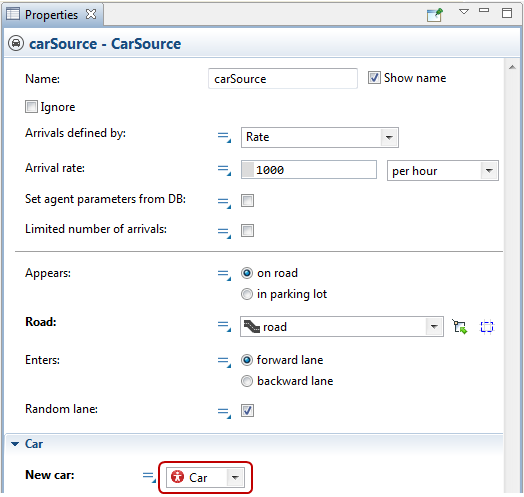The width and height of the screenshot is (524, 497).
Task: Choose the backward lane radio button
Action: pyautogui.click(x=247, y=381)
